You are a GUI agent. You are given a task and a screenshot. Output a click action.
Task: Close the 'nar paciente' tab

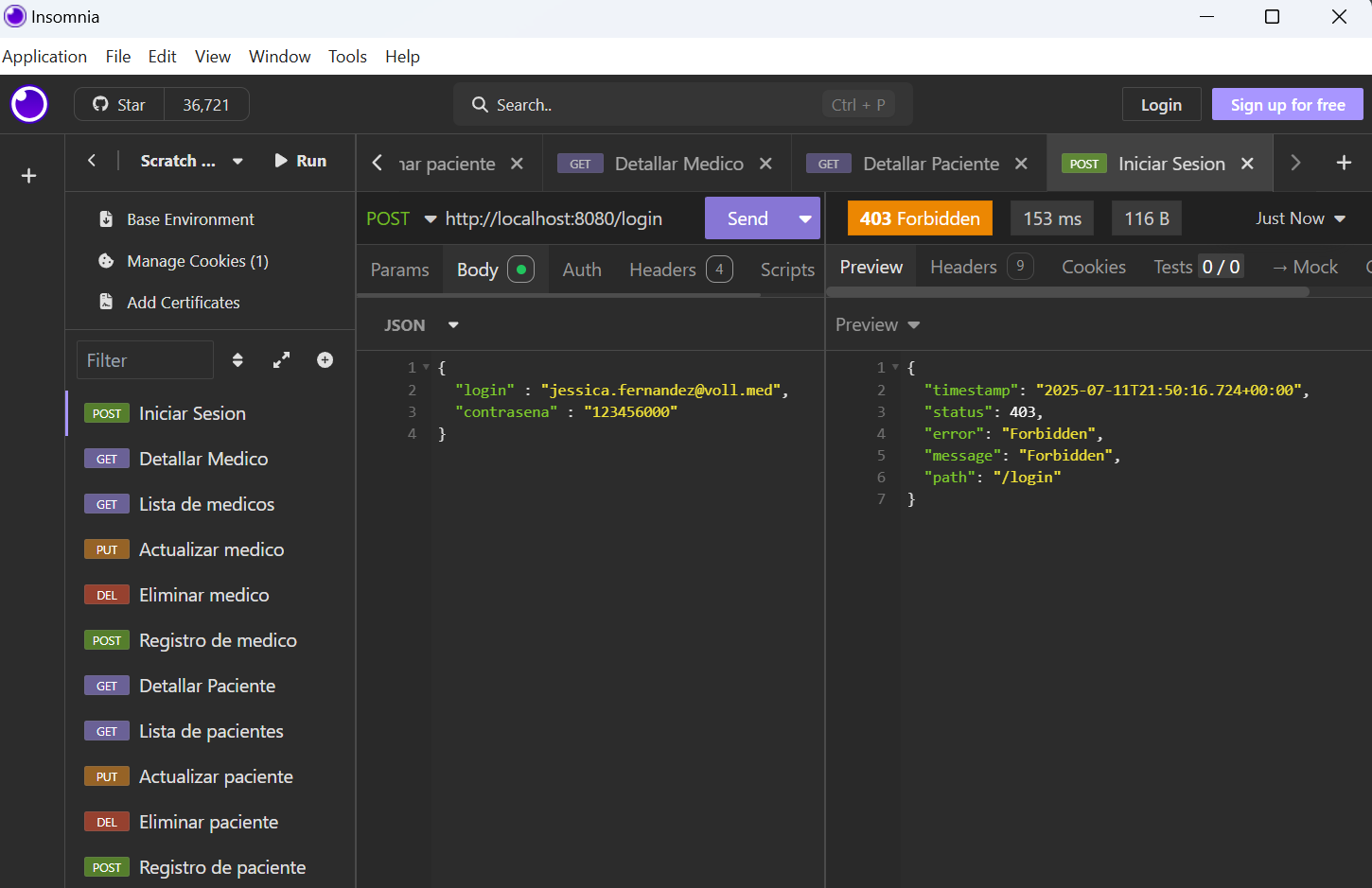tap(517, 164)
